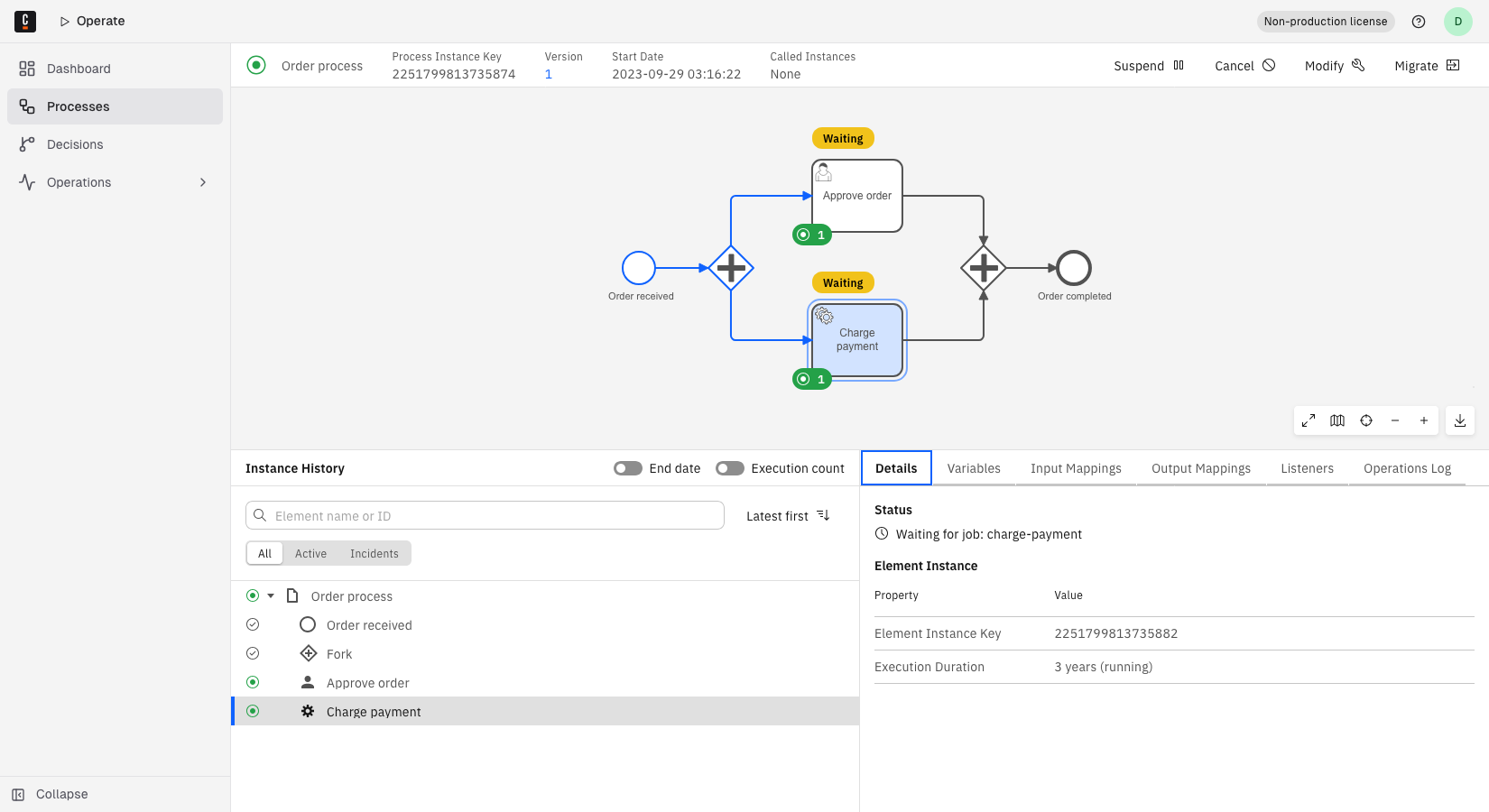Select the fork parallel gateway
Viewport: 1489px width, 812px height.
tap(731, 268)
